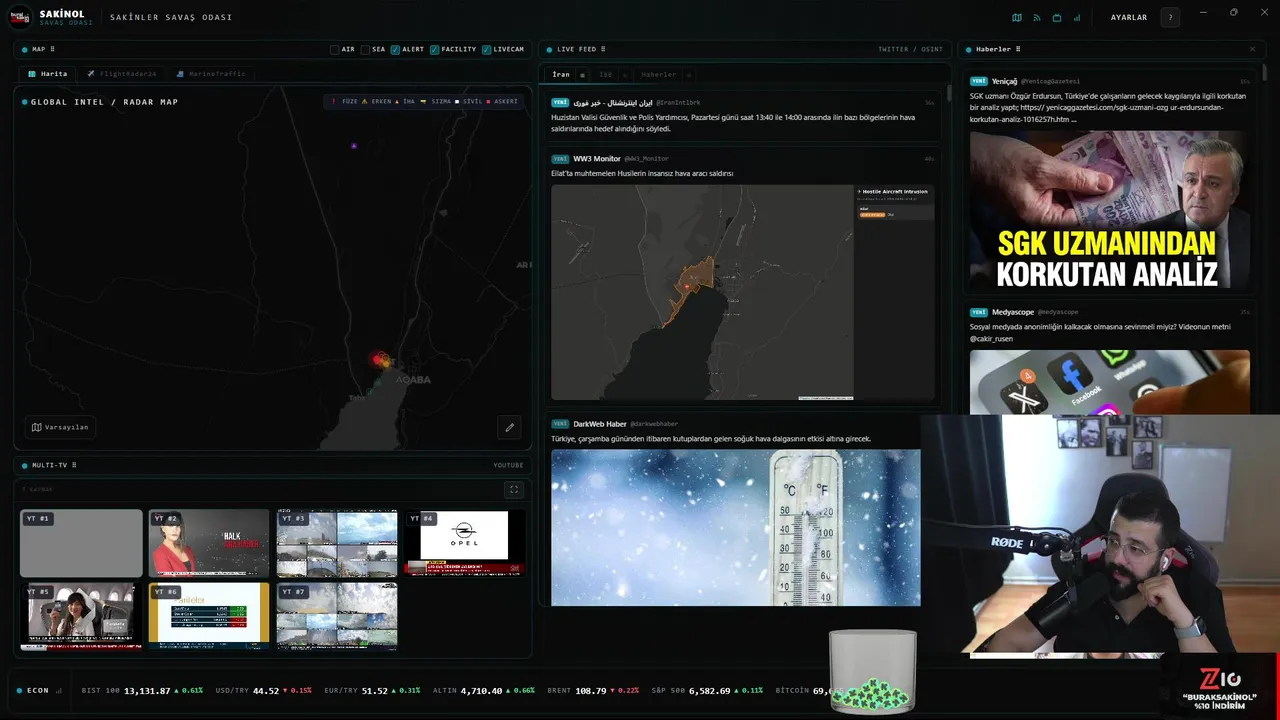Select the İran live feed tab
Viewport: 1280px width, 720px height.
pos(561,75)
